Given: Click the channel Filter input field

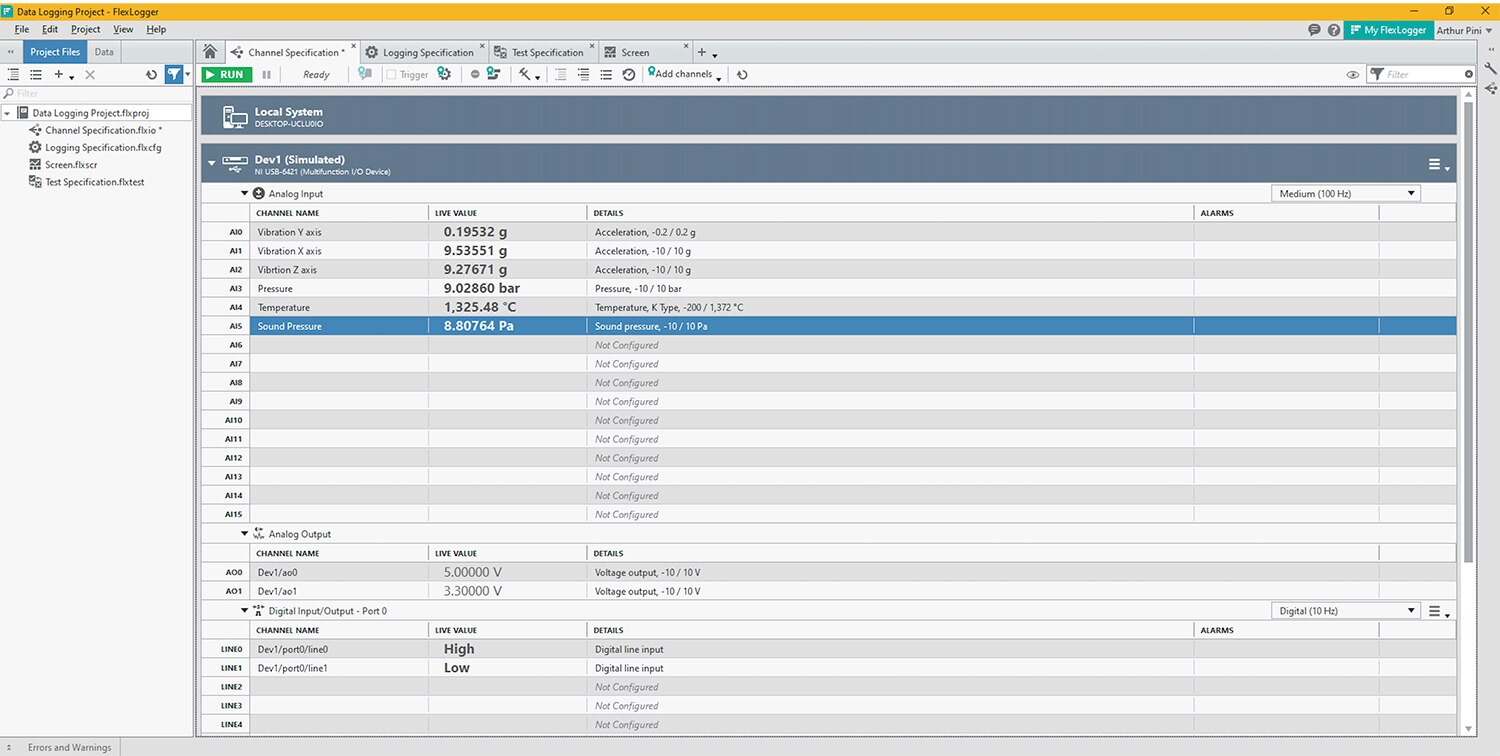Looking at the screenshot, I should [1420, 74].
